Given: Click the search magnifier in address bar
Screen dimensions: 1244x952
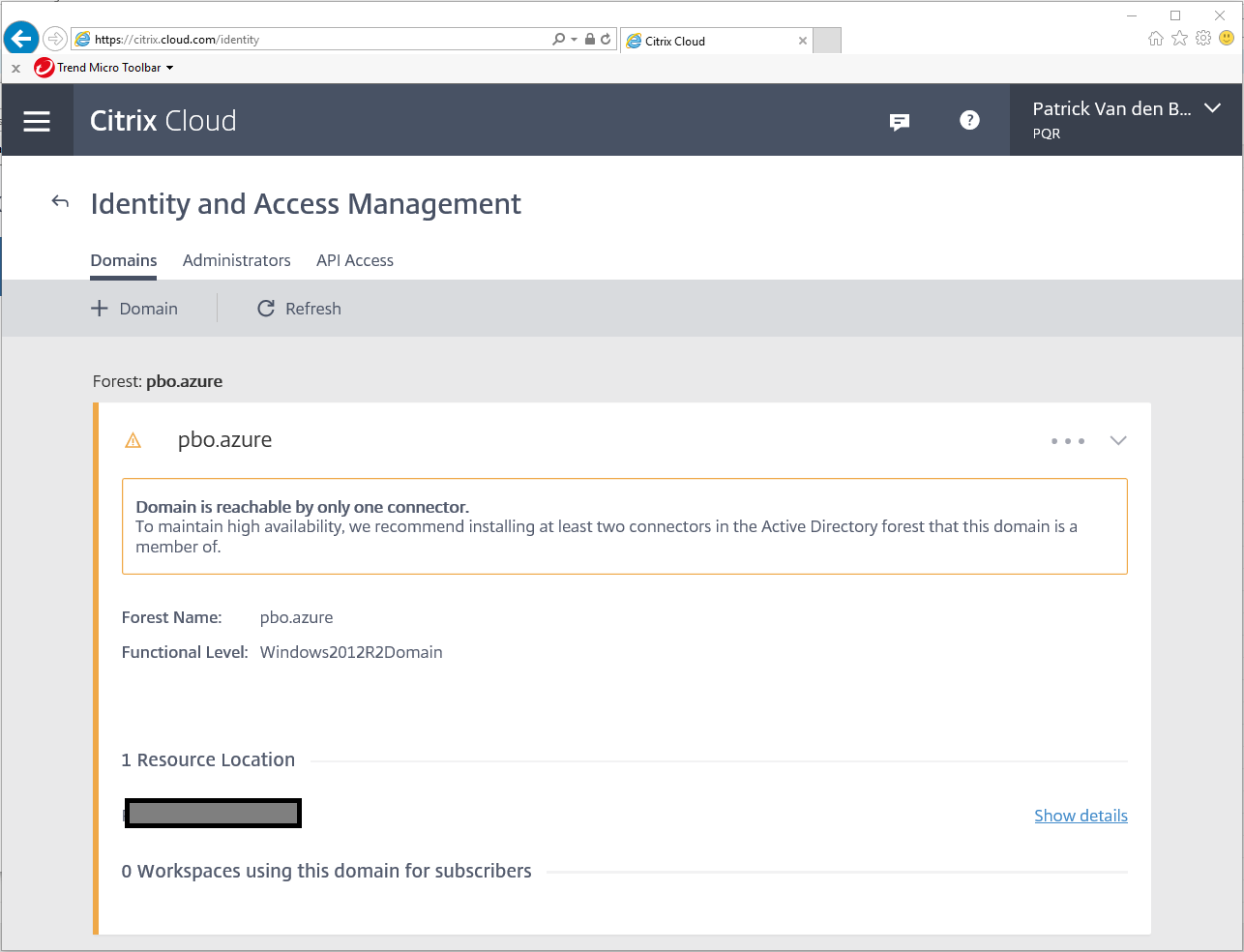Looking at the screenshot, I should coord(558,40).
